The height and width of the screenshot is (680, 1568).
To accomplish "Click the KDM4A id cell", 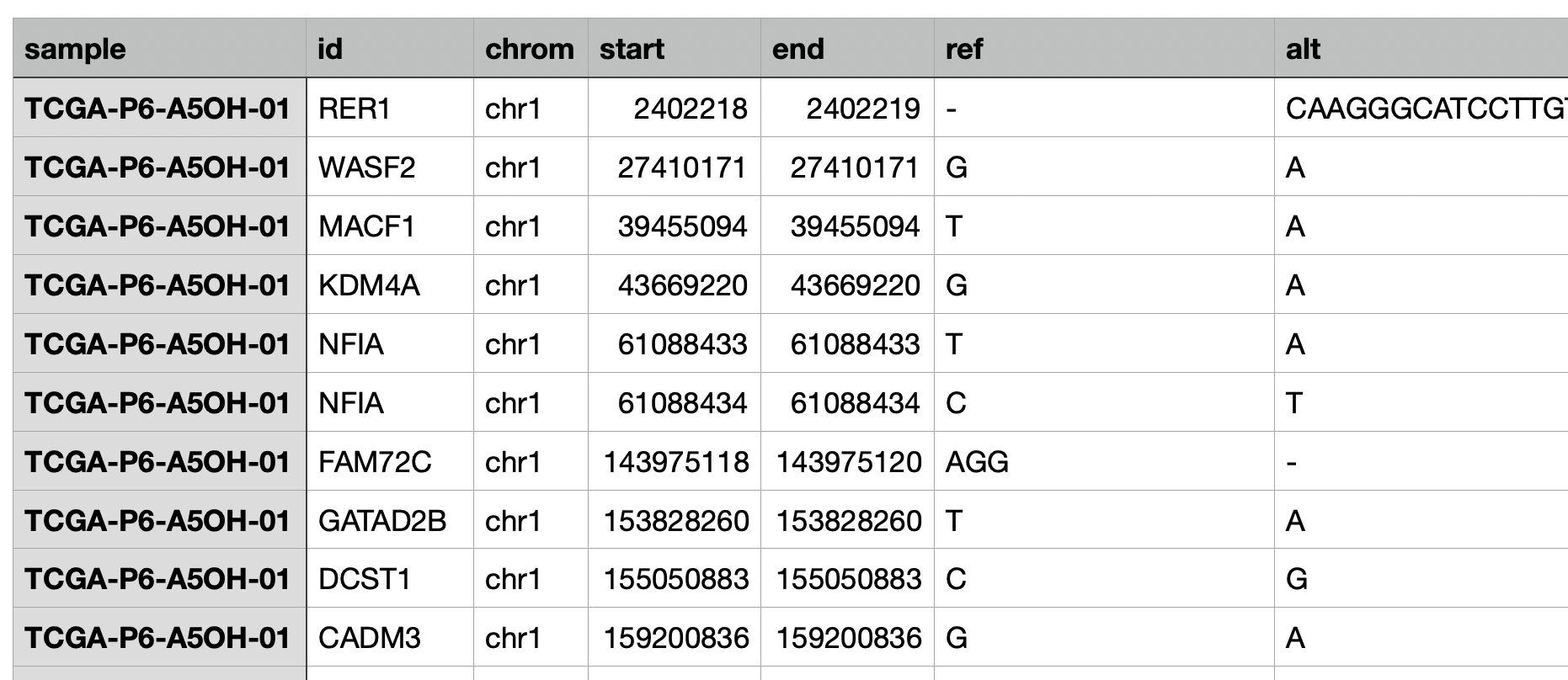I will [390, 285].
